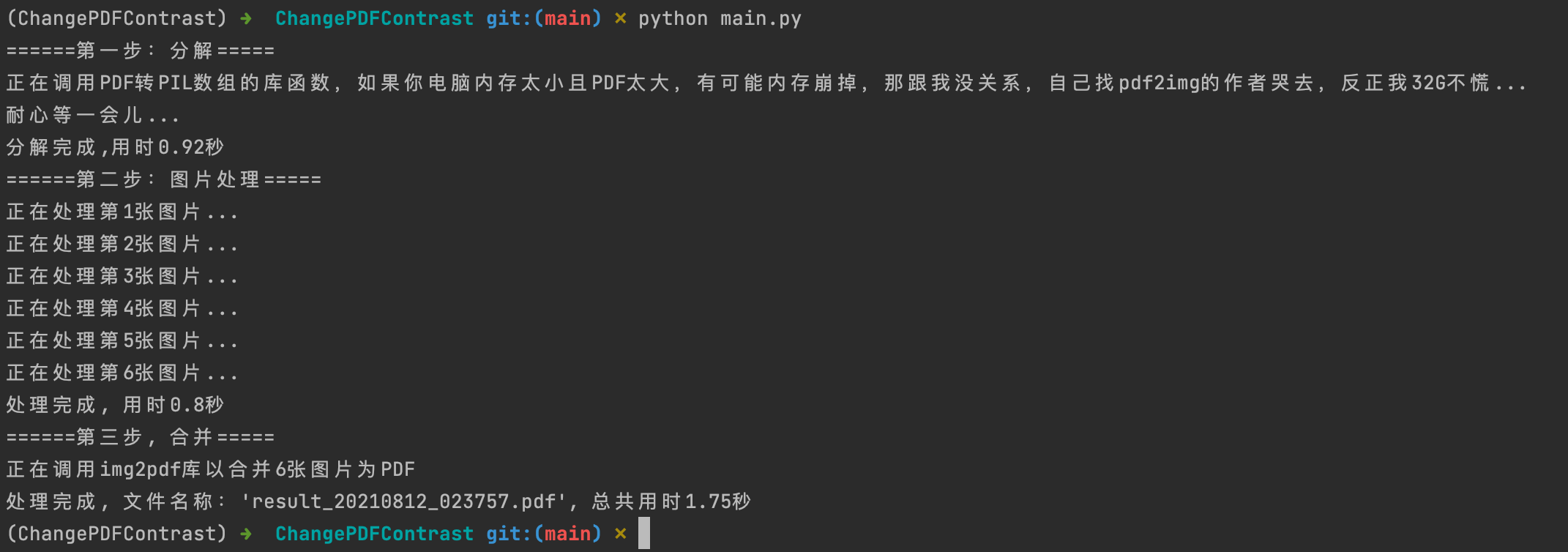Image resolution: width=1568 pixels, height=552 pixels.
Task: Click the green arrow on the last prompt line
Action: 246,534
